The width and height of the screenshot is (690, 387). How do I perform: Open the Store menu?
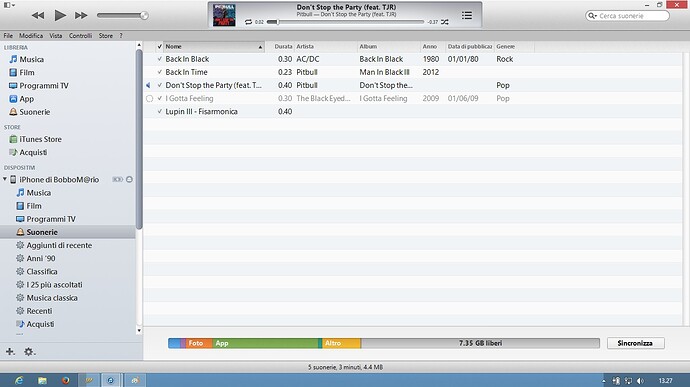coord(106,36)
